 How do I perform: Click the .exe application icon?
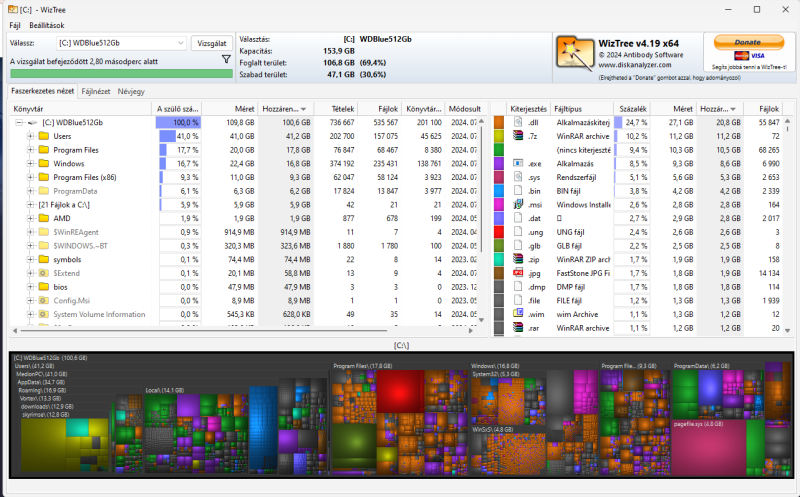(518, 164)
